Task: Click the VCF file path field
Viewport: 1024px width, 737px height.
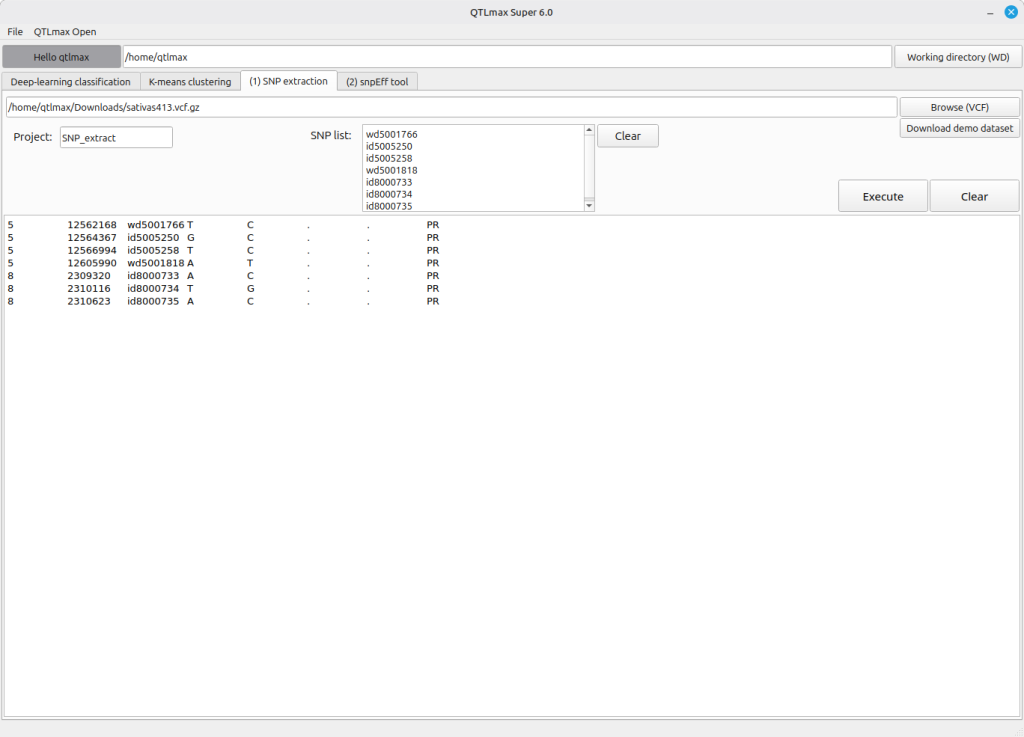Action: click(x=450, y=107)
